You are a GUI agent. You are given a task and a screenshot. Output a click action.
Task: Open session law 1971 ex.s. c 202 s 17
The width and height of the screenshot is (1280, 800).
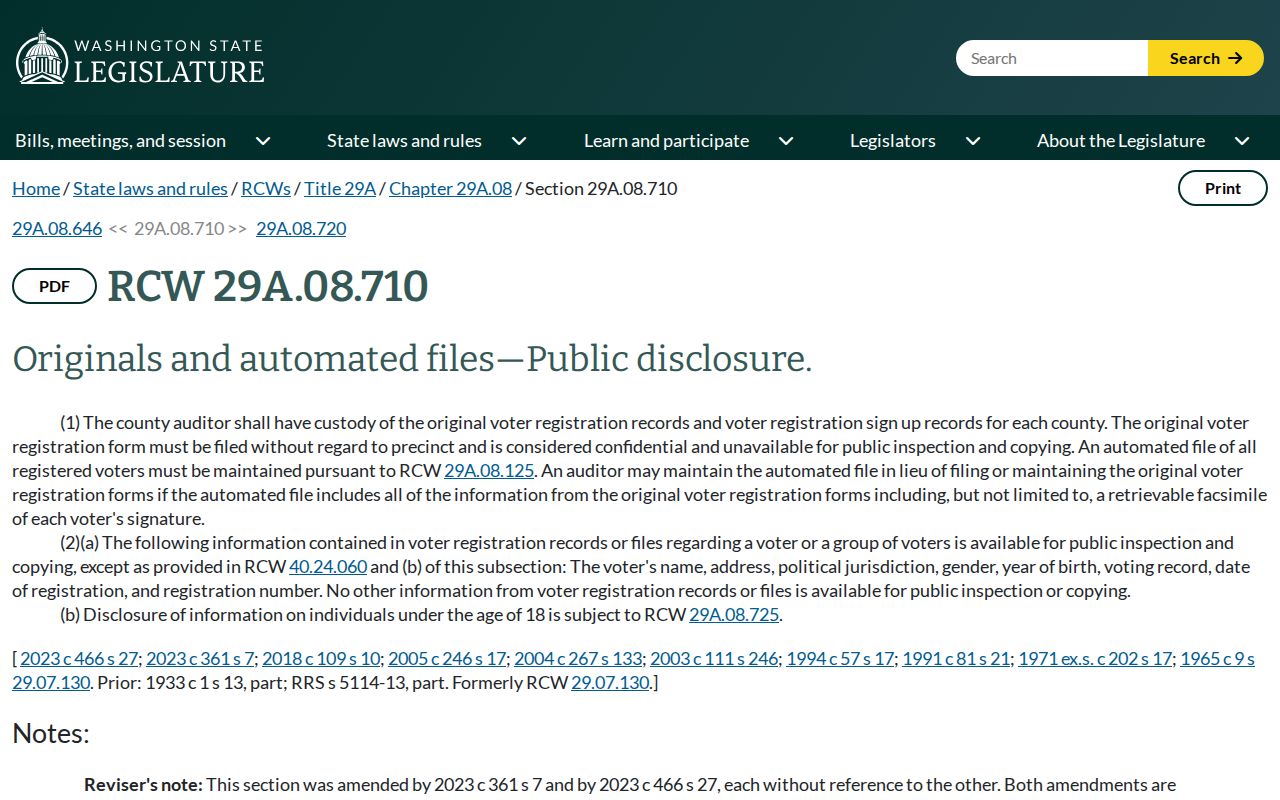pos(1095,658)
